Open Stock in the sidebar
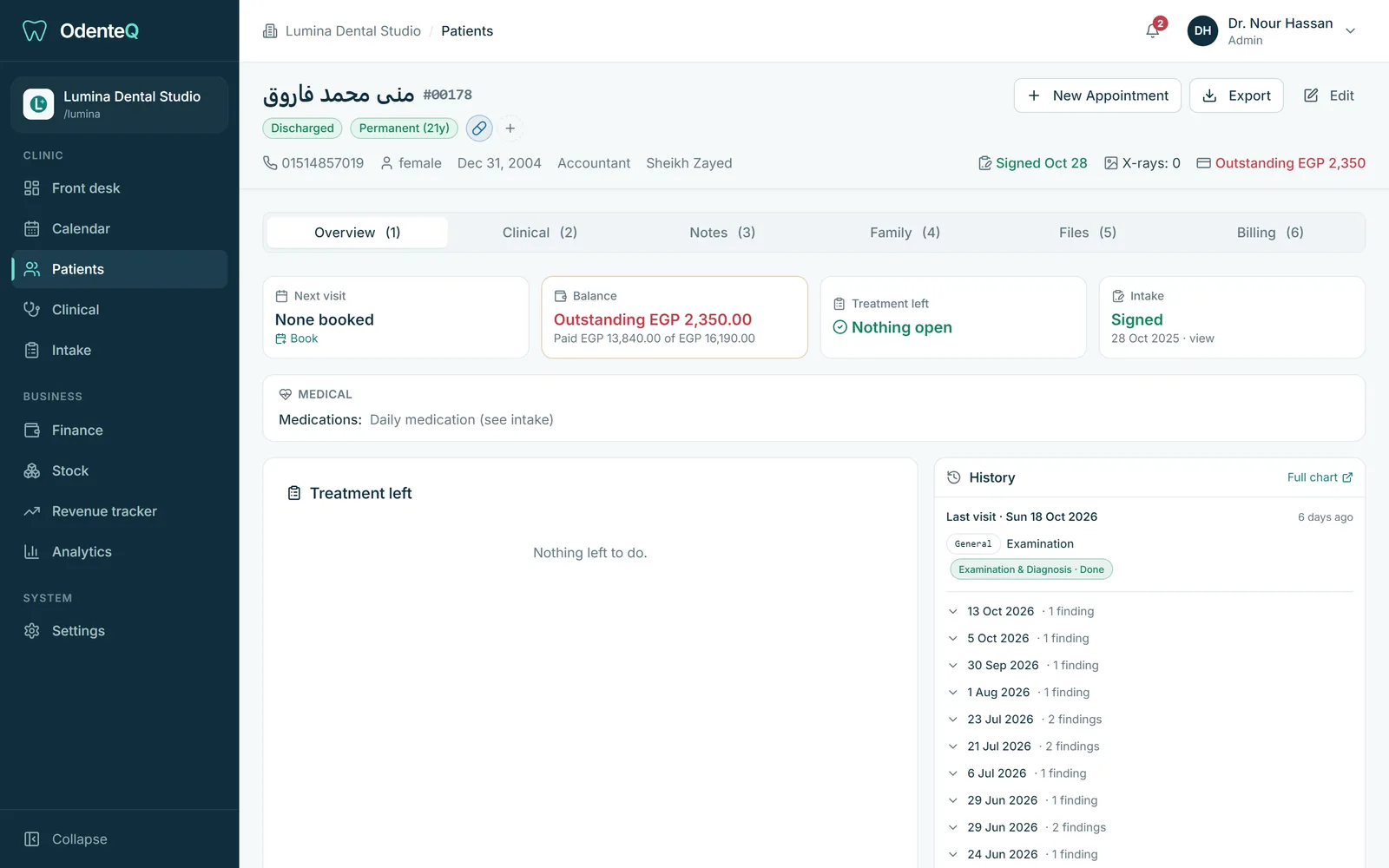The height and width of the screenshot is (868, 1389). tap(120, 471)
